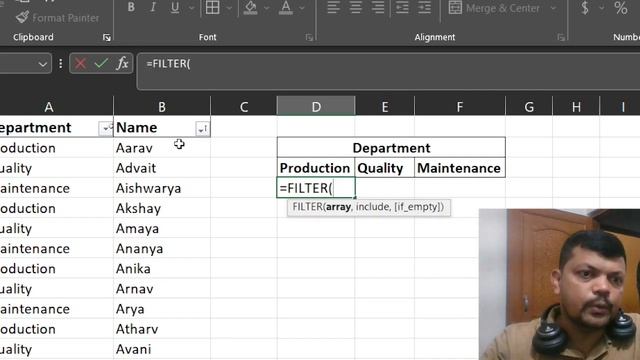
Task: Click if_empty argument in tooltip
Action: pos(417,207)
